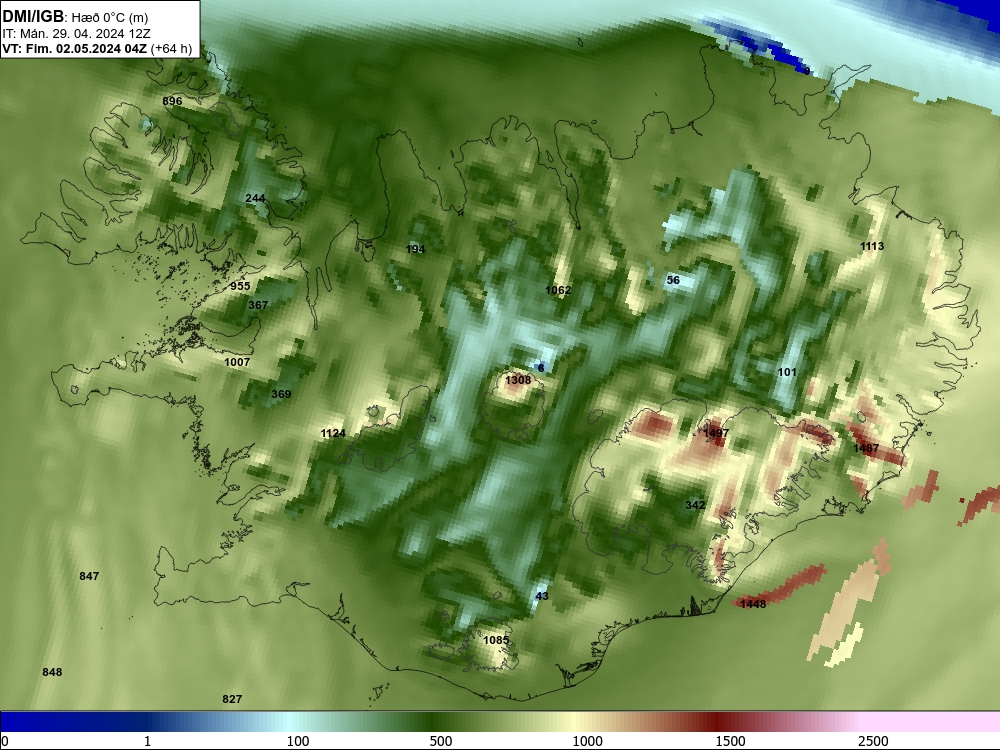Click the 1308 value on the central glacier
The image size is (1000, 750).
[518, 380]
